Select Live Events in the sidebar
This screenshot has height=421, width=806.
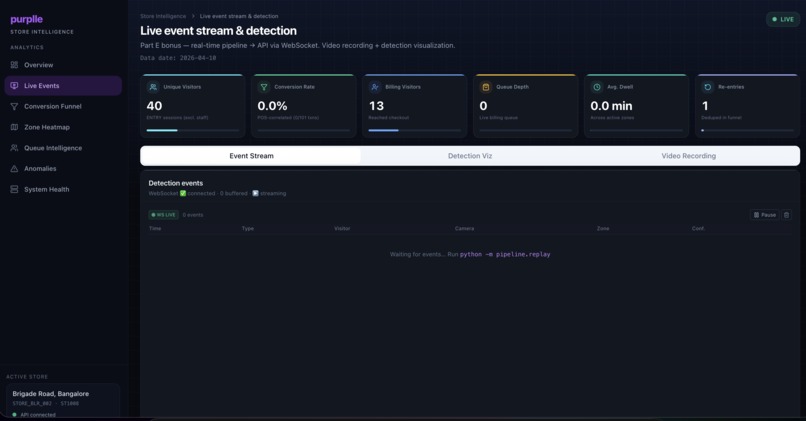tap(63, 86)
